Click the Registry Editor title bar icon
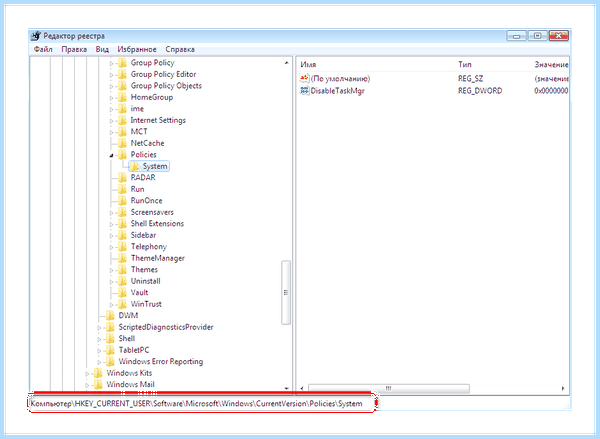 click(36, 36)
